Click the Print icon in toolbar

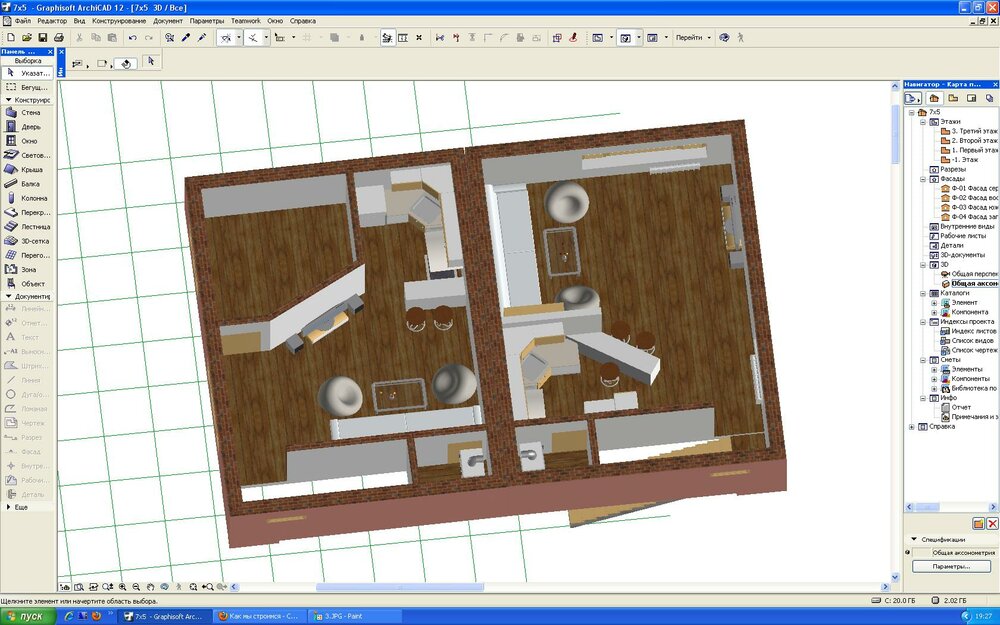(x=58, y=37)
